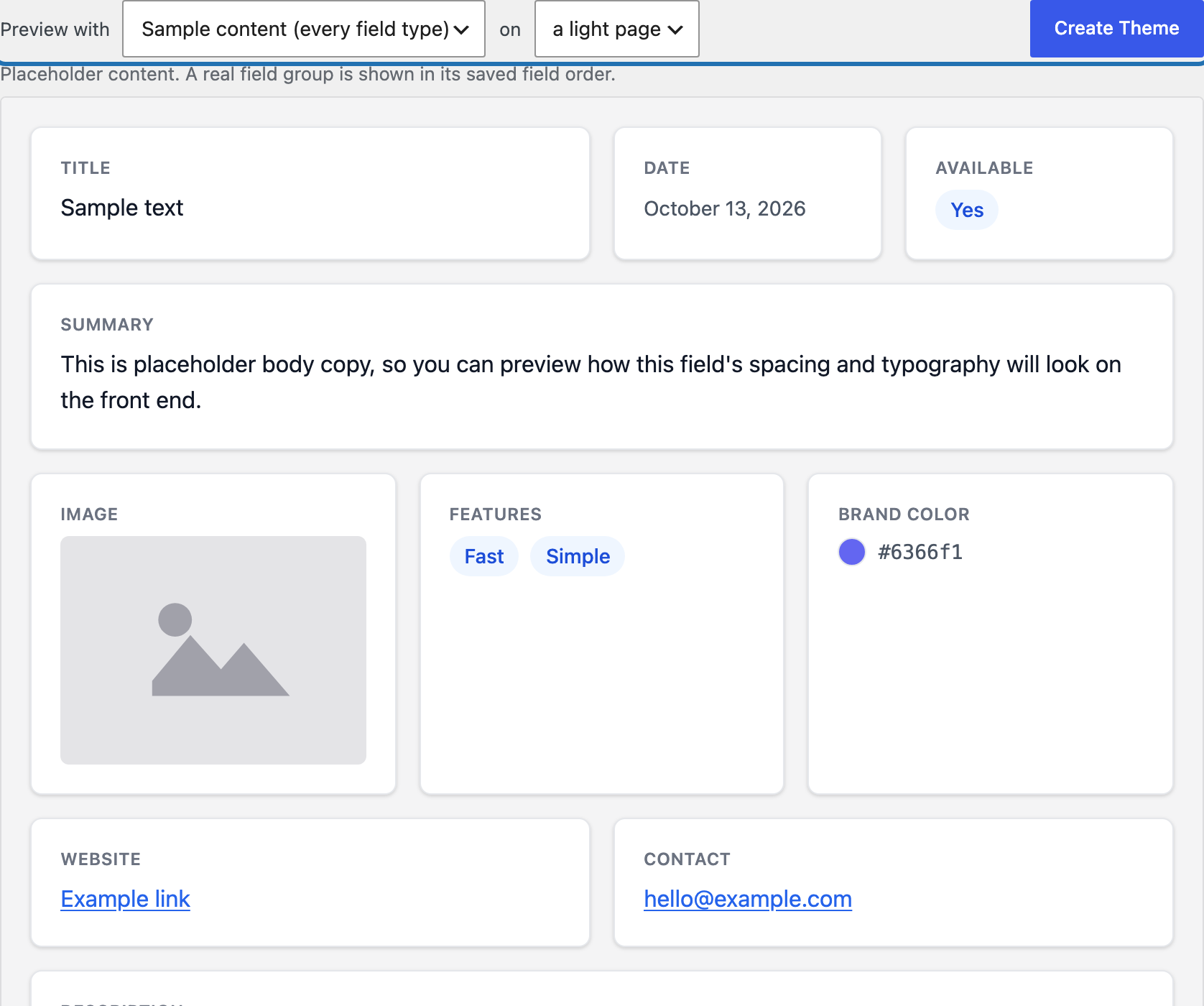Click the 'Simple' feature tag
This screenshot has height=1006, width=1204.
tap(578, 556)
